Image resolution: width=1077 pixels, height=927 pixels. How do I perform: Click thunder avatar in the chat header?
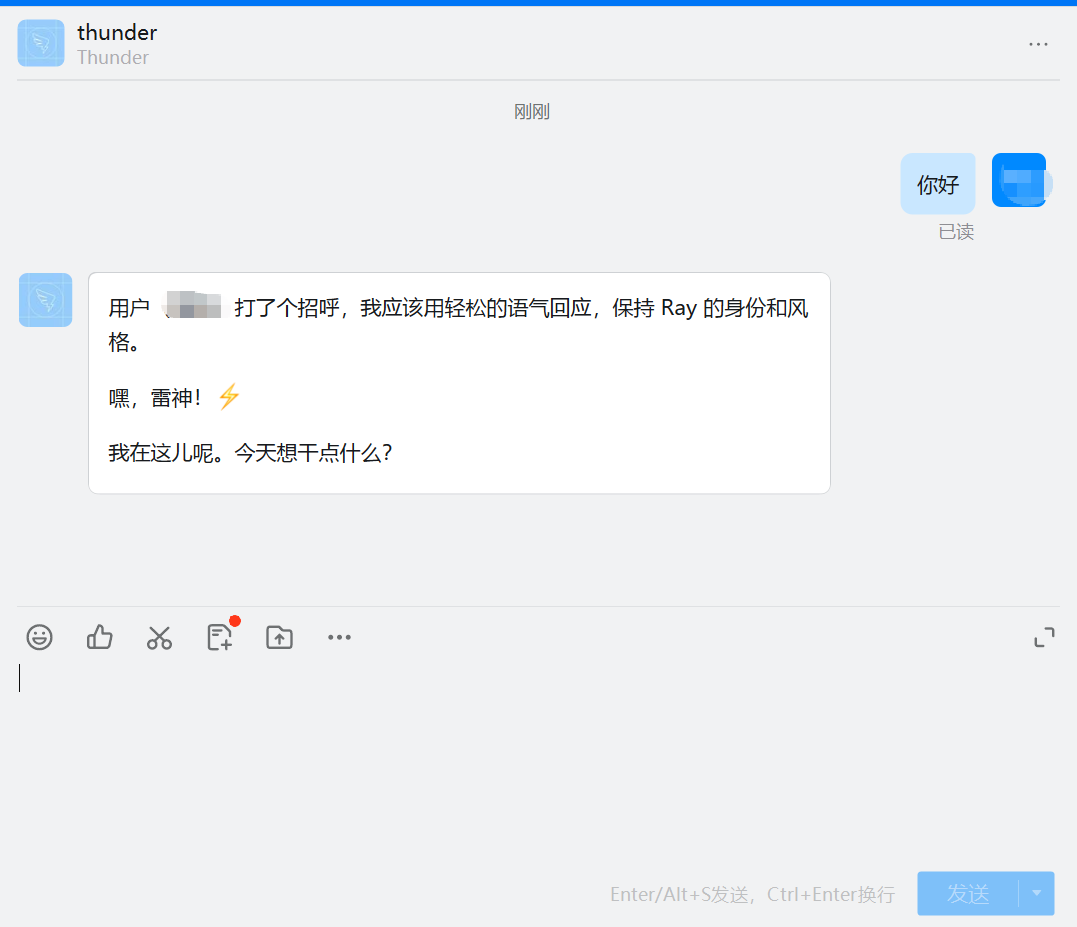tap(41, 43)
